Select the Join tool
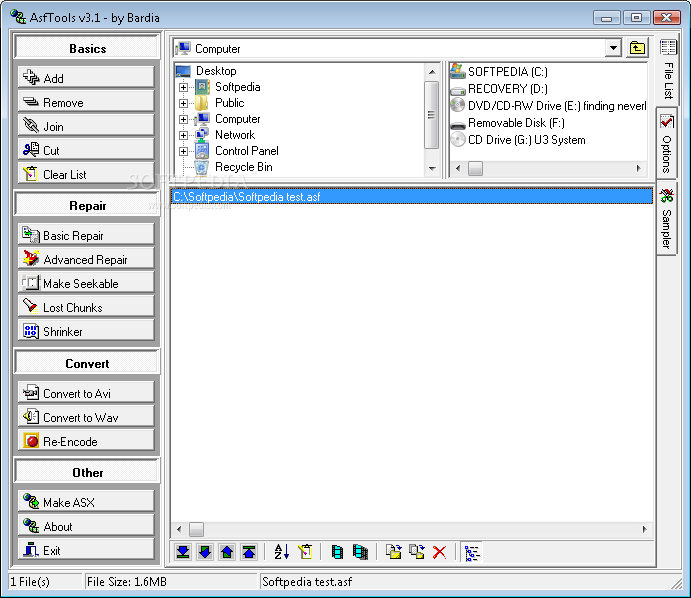Image resolution: width=691 pixels, height=598 pixels. tap(86, 126)
